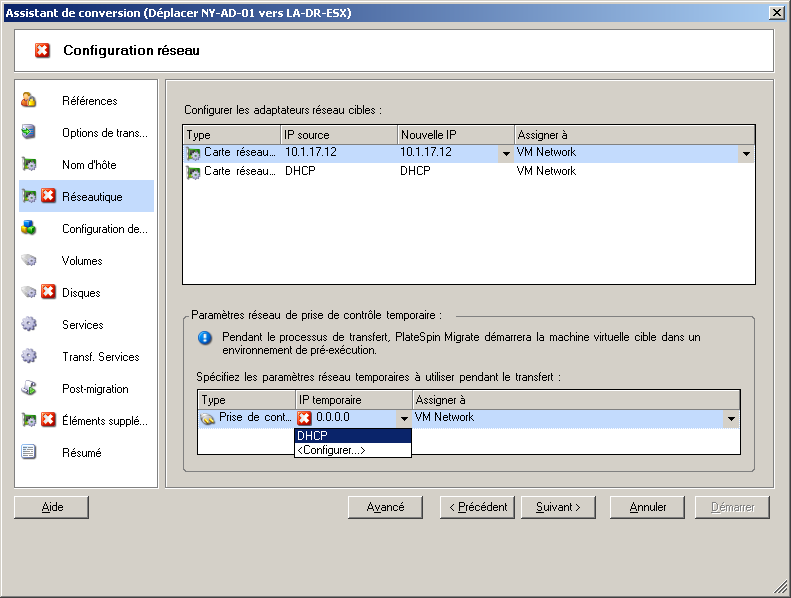Select VM Network in the second adapter row
The height and width of the screenshot is (598, 791).
(546, 171)
